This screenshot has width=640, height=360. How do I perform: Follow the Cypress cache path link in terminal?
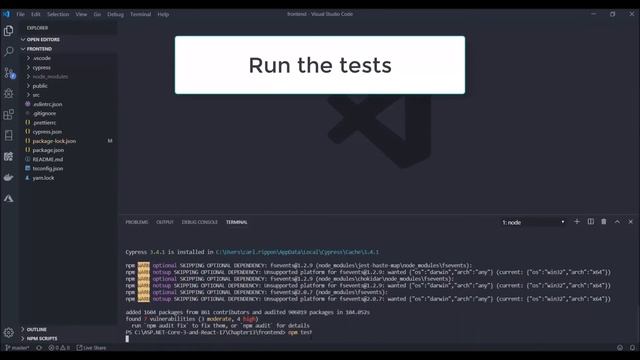297,252
